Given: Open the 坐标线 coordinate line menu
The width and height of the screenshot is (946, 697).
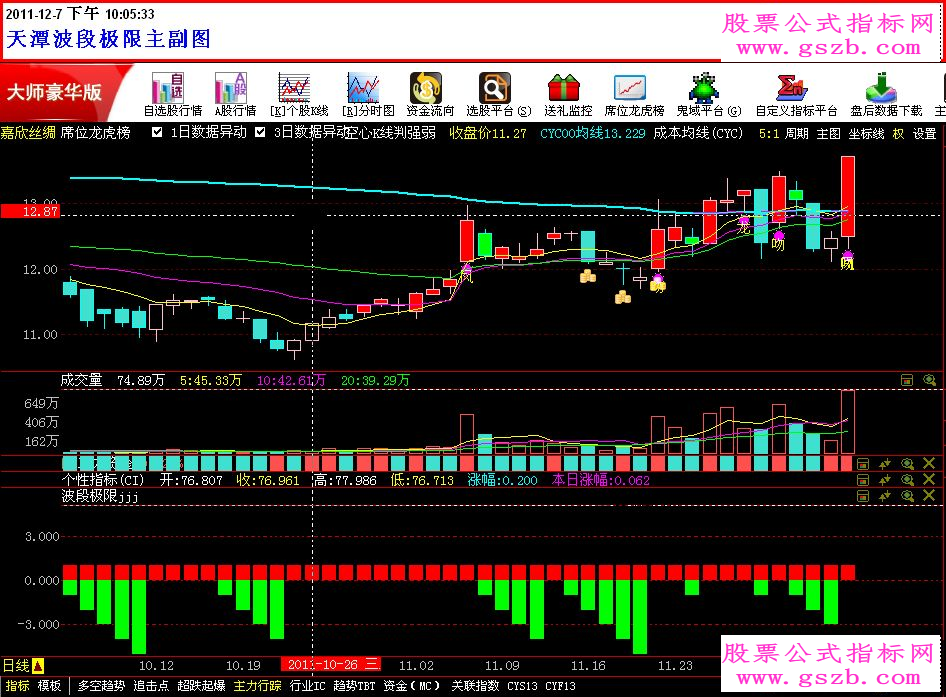Looking at the screenshot, I should click(866, 133).
